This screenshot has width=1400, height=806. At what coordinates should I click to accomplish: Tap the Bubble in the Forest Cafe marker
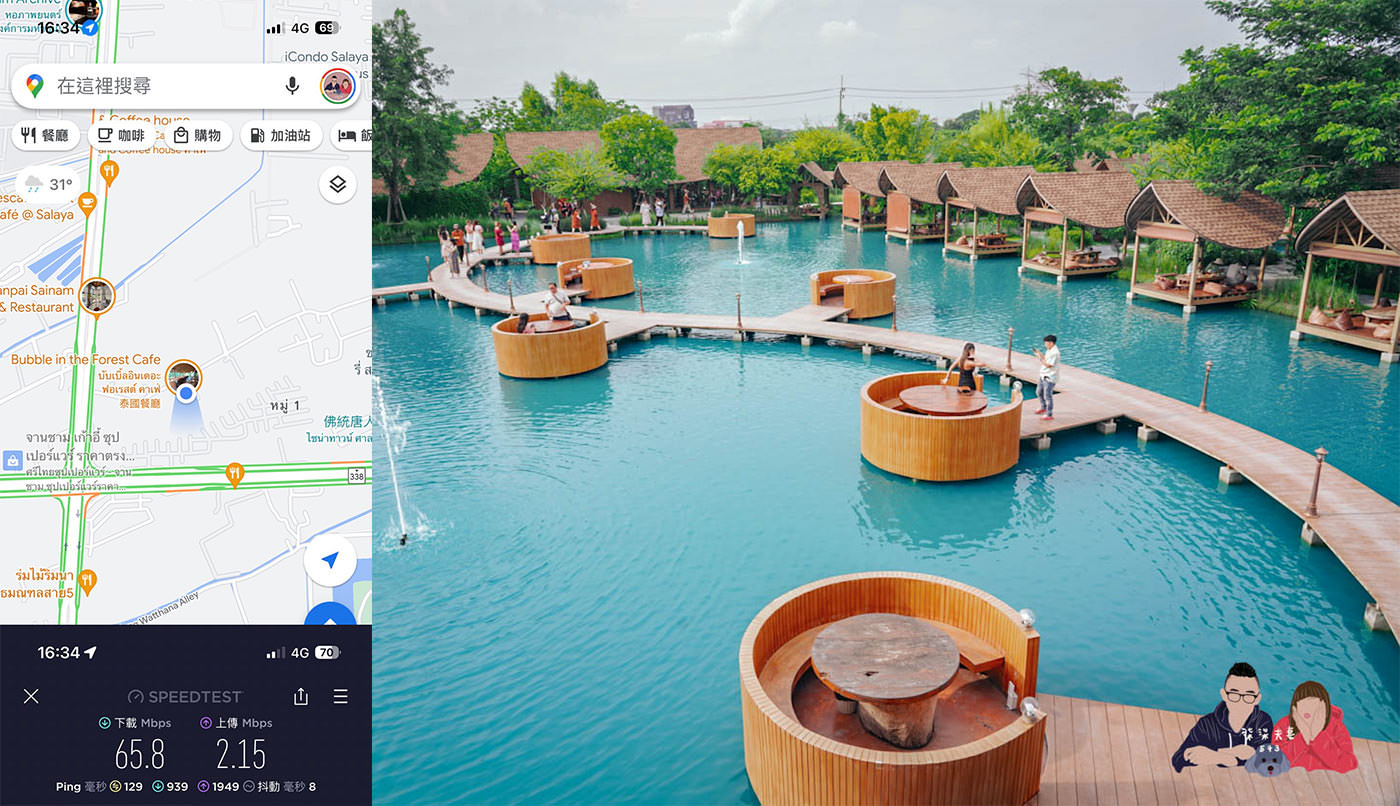click(184, 377)
